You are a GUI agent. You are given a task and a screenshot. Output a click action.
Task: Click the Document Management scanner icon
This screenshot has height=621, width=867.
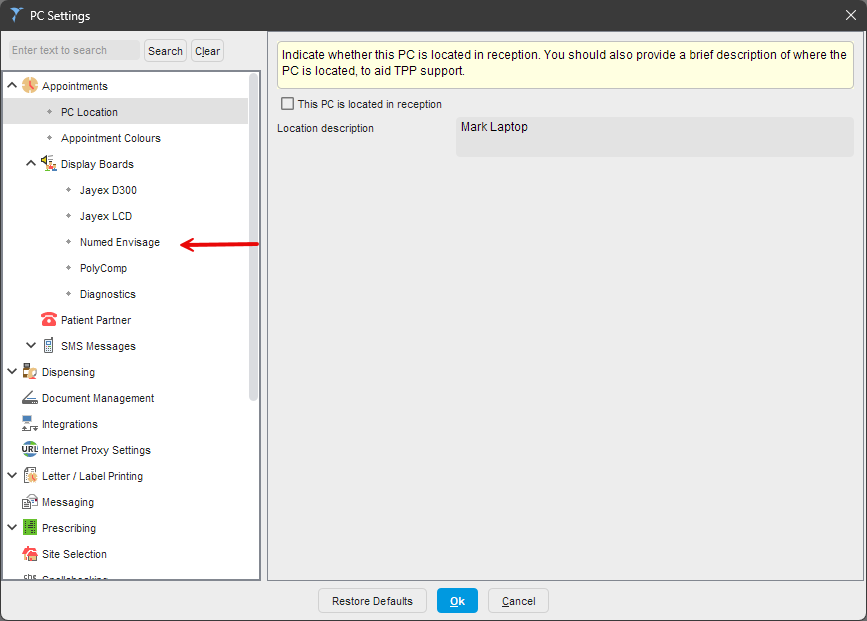29,398
